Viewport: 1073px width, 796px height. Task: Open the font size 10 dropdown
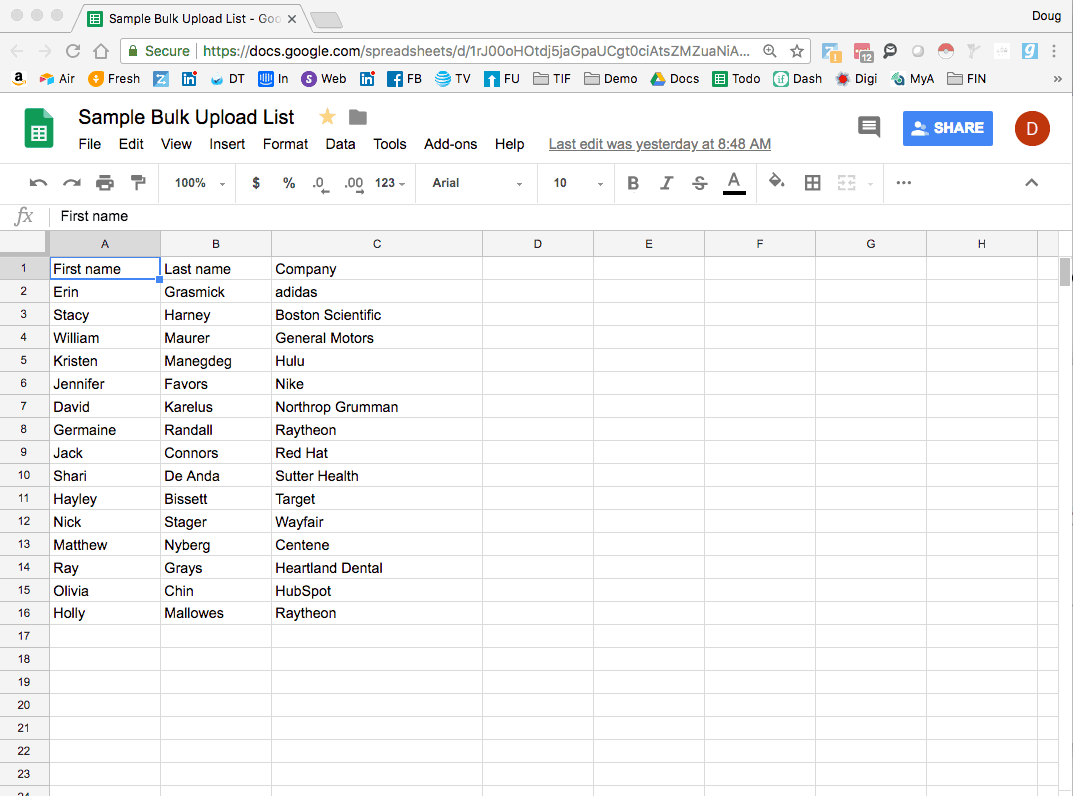click(578, 183)
